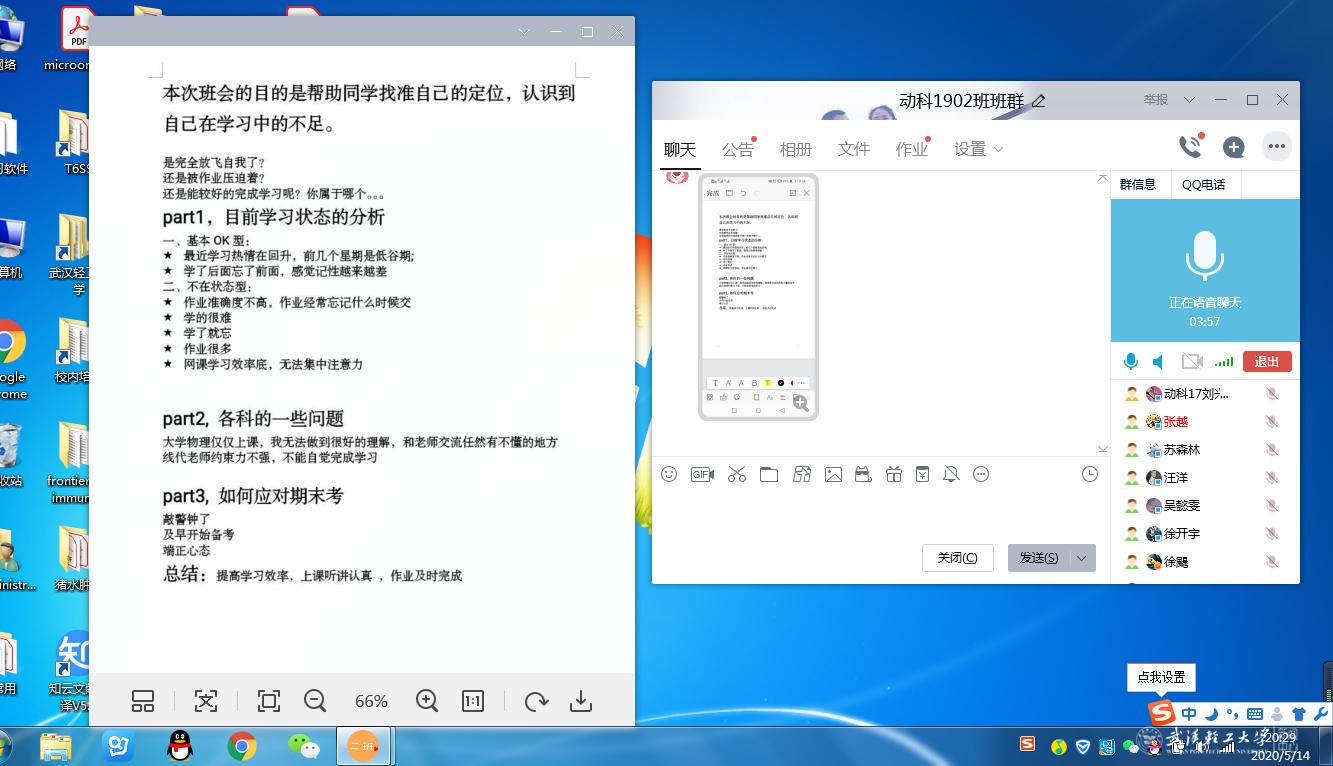Download the image with the save icon
This screenshot has width=1333, height=766.
[x=581, y=701]
